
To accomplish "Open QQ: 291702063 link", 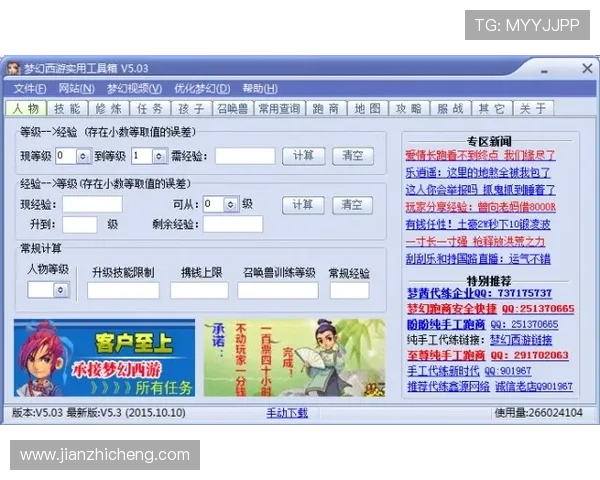I will tap(530, 356).
